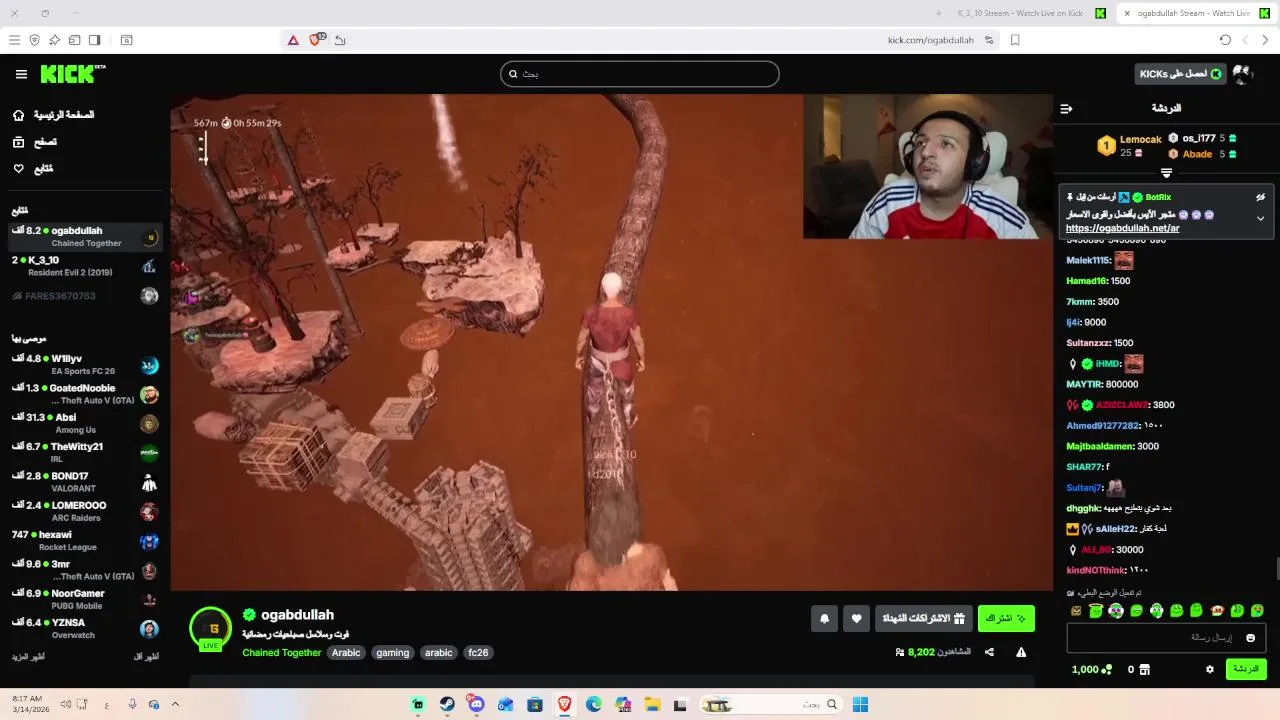Open Brave main menu hamburger icon
This screenshot has width=1280, height=720.
pos(14,40)
